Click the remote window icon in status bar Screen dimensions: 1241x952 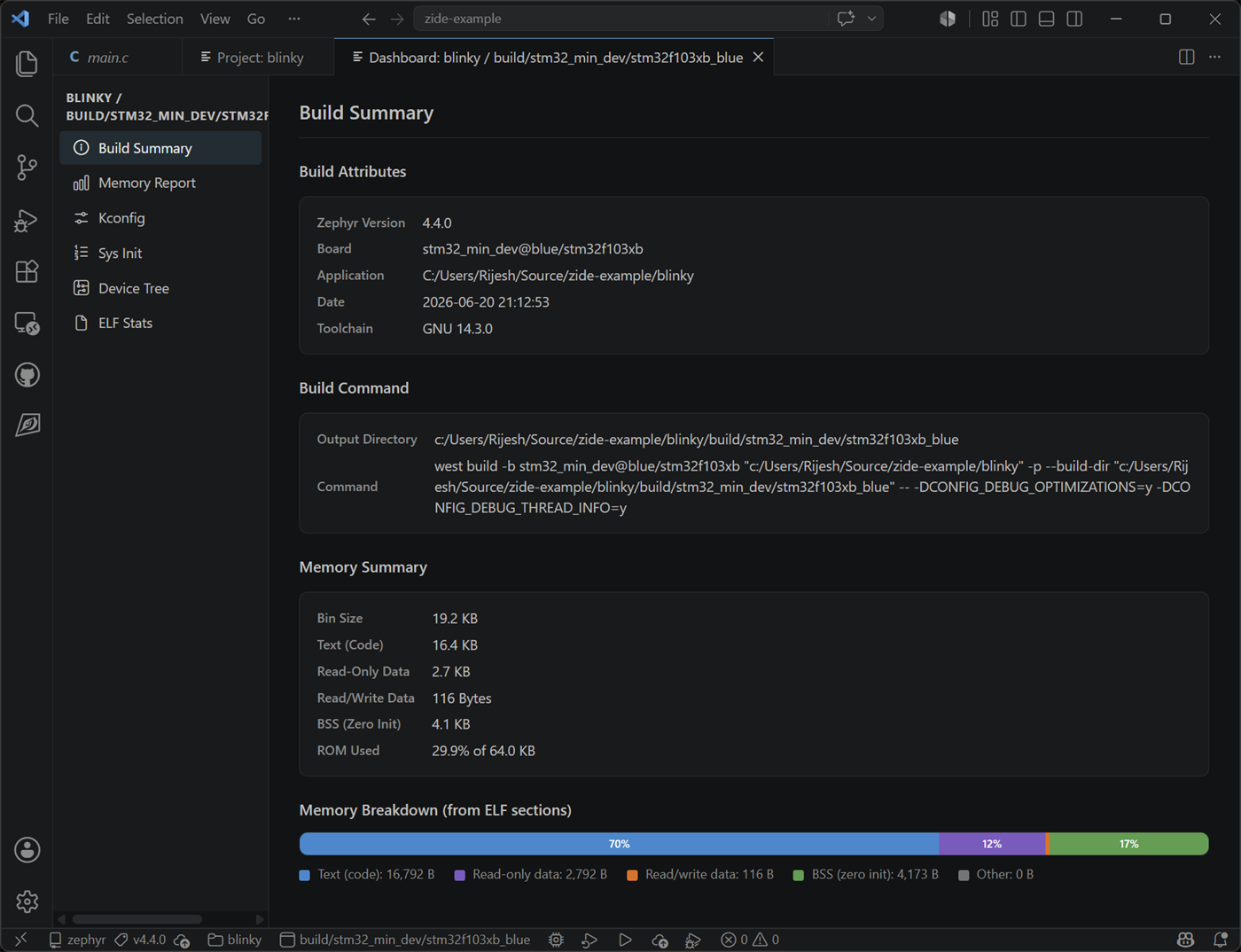tap(20, 940)
